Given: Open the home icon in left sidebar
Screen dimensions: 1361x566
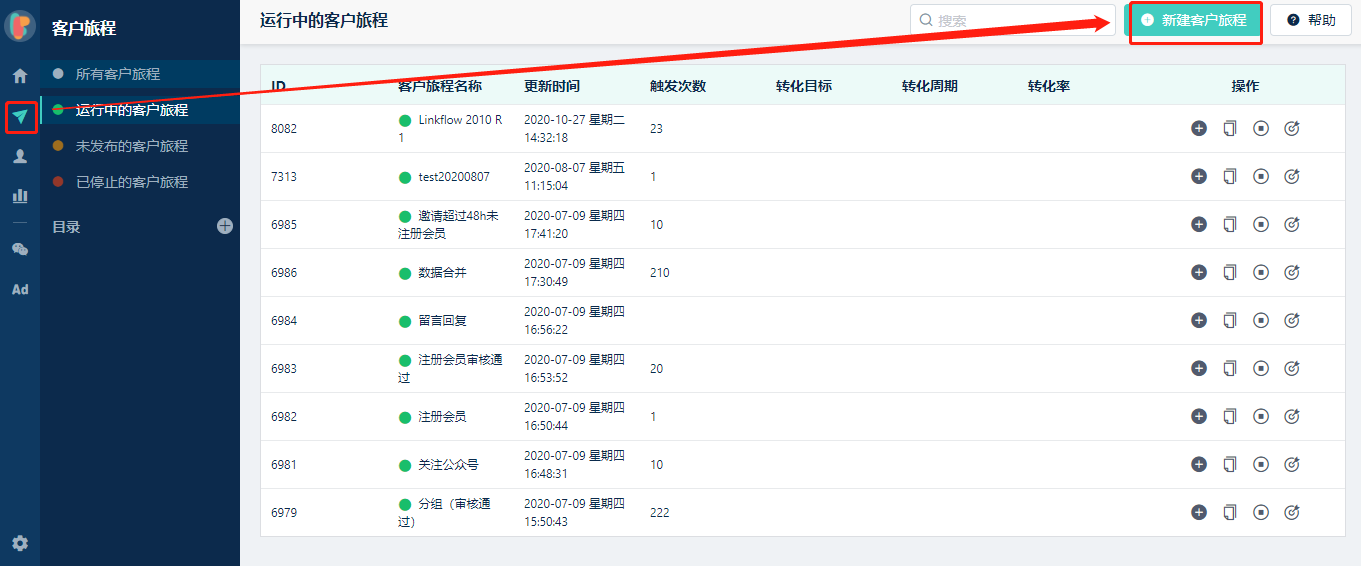Looking at the screenshot, I should point(19,76).
